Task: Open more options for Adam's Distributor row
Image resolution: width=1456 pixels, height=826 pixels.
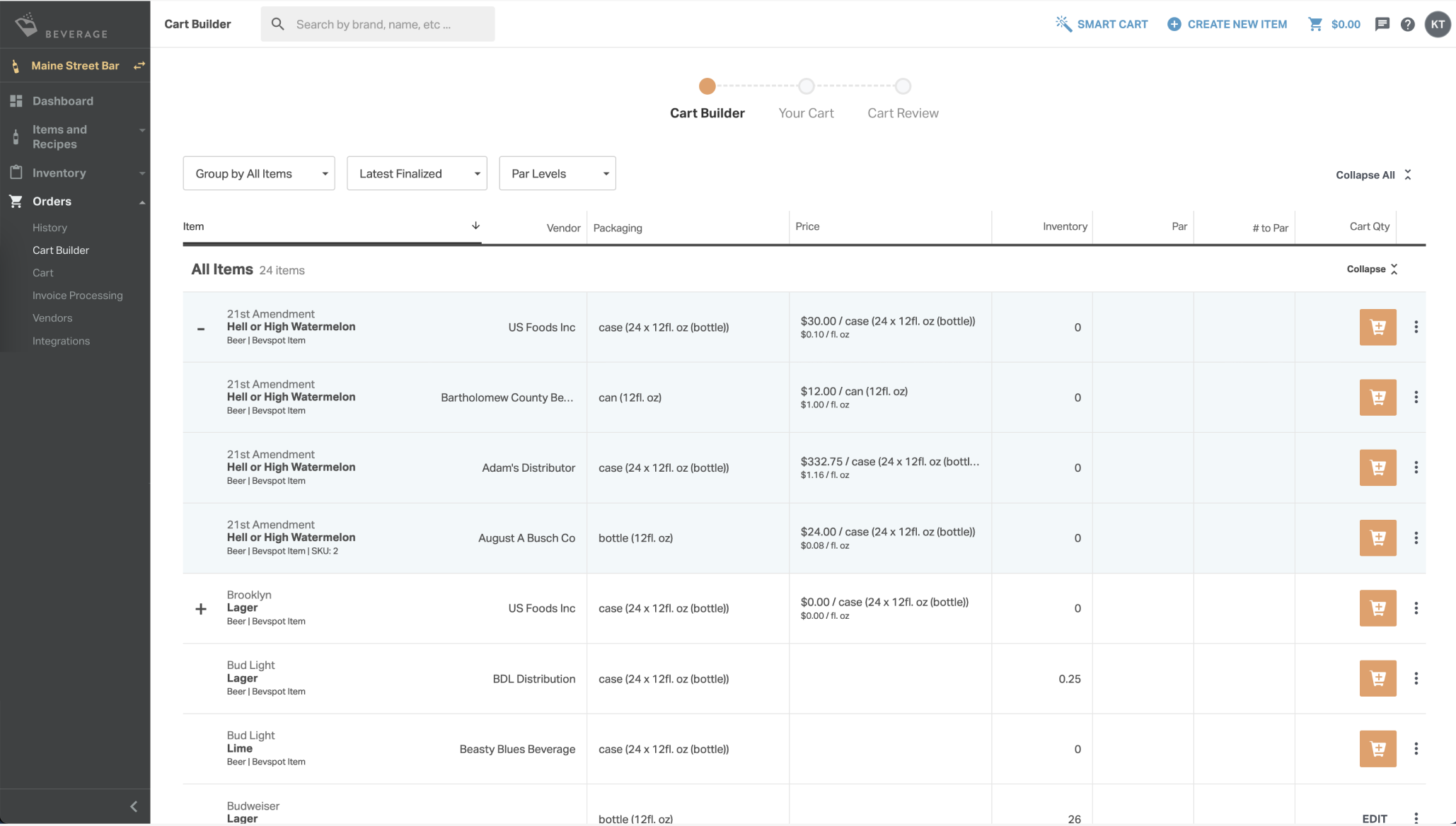Action: [x=1416, y=467]
